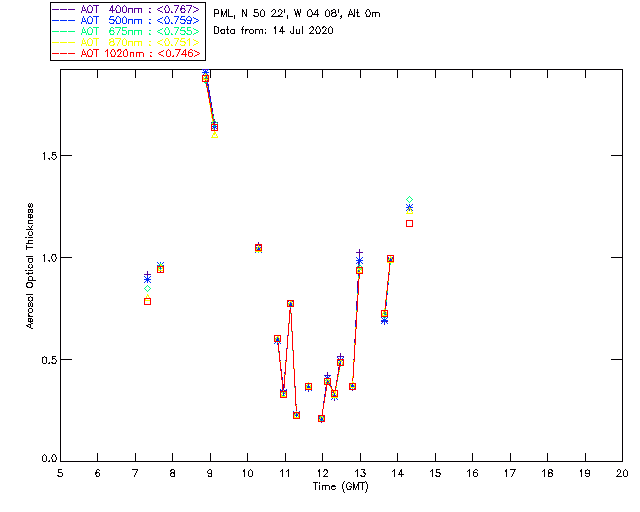Click the isolated red square marker after 14 GMT
The height and width of the screenshot is (512, 640).
coord(409,224)
